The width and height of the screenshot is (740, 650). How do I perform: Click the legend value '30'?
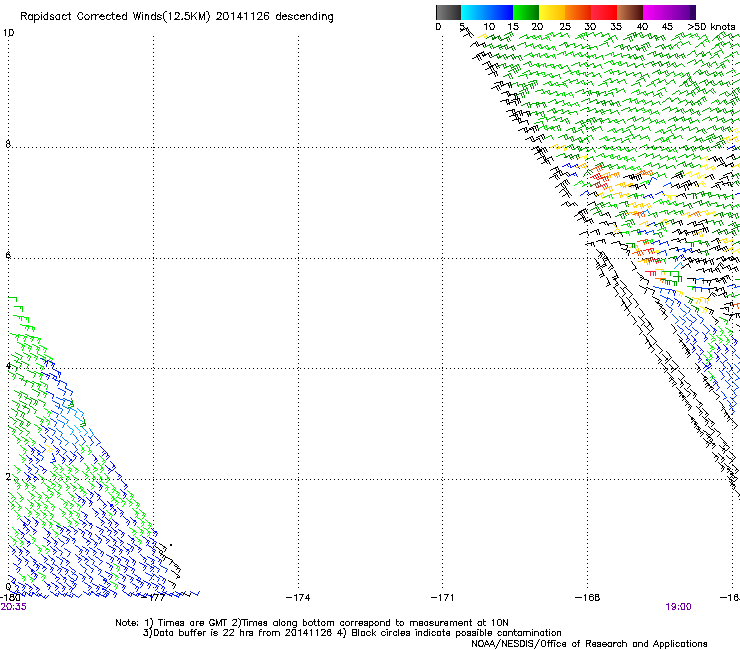(590, 26)
